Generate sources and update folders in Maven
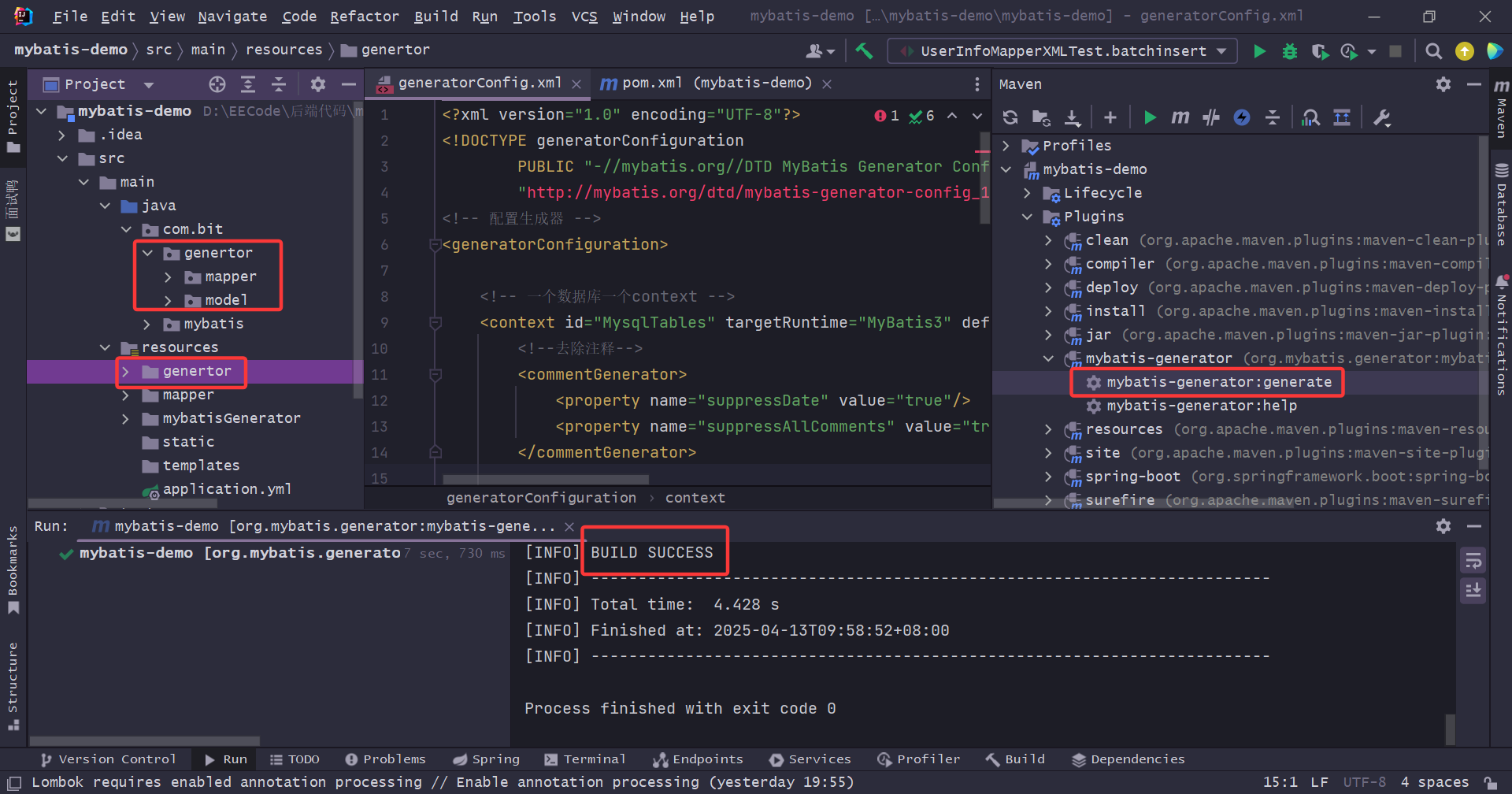Screen dimensions: 1512x794 click(x=1041, y=117)
